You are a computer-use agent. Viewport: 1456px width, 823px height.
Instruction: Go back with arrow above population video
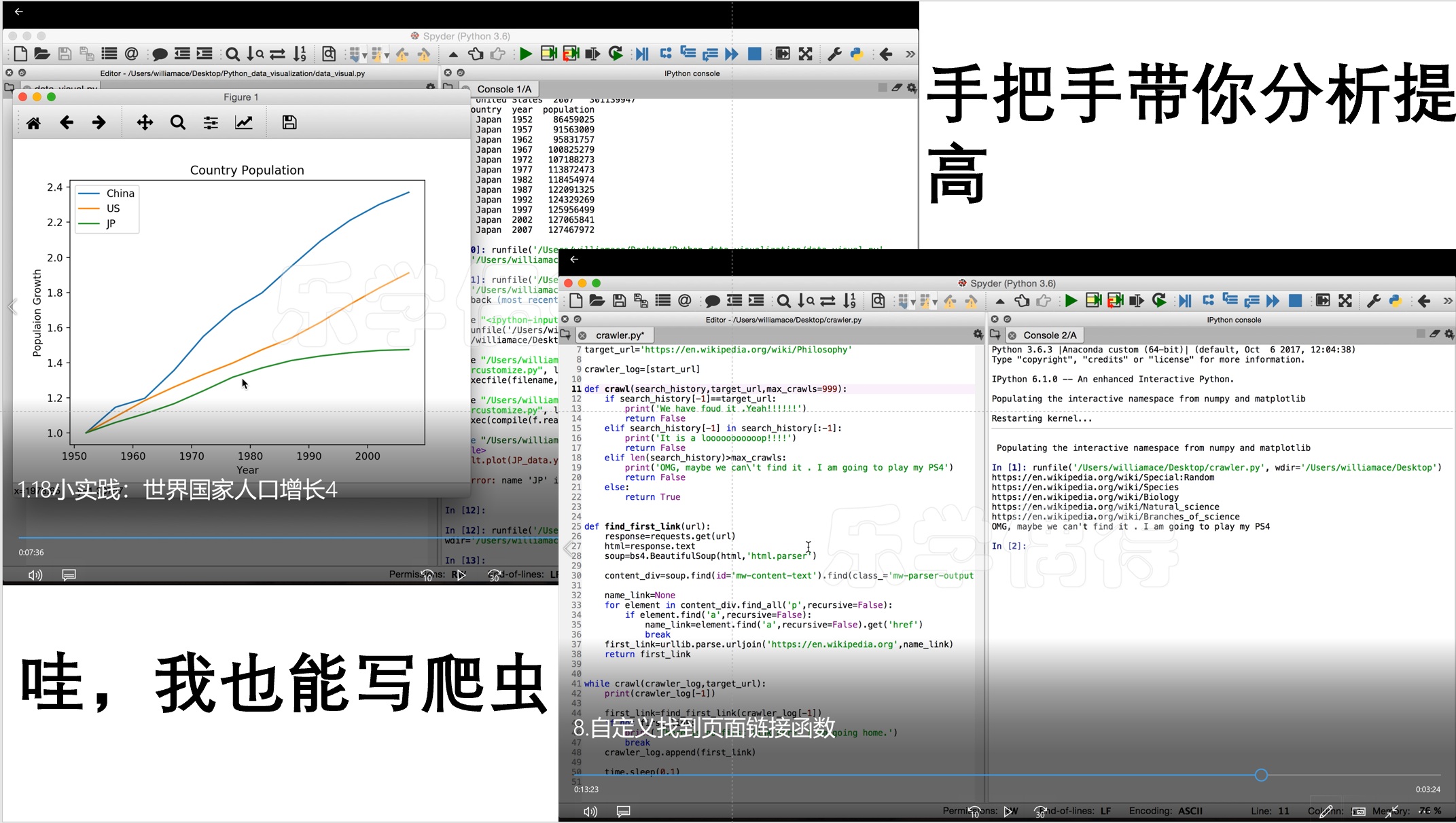point(18,12)
